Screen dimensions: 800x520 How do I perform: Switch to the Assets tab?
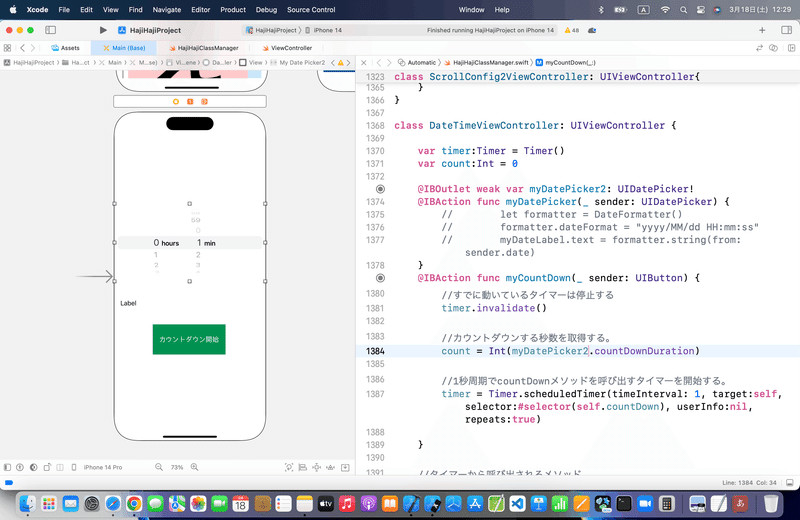(65, 48)
